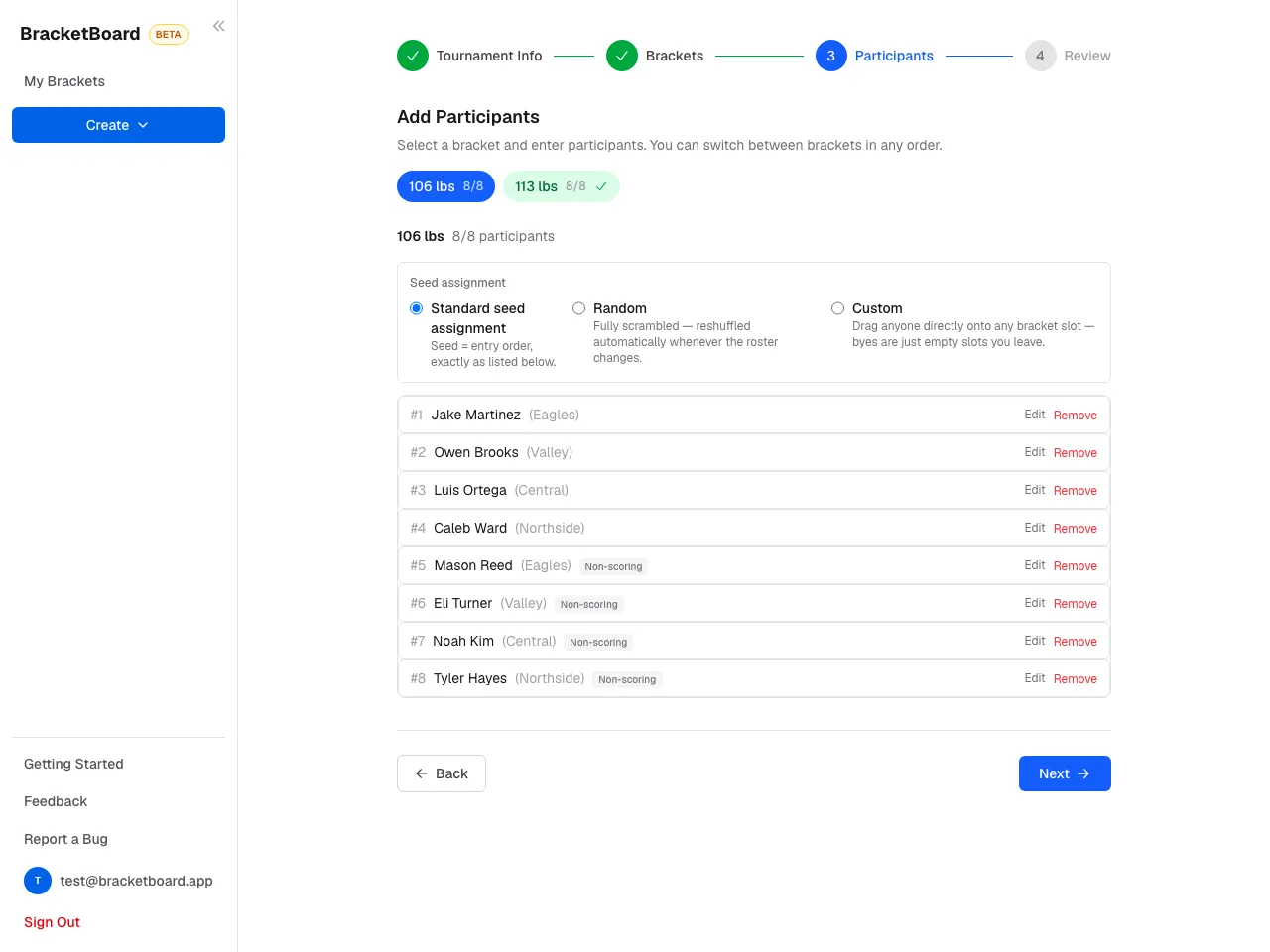Click the Review step label

[x=1087, y=56]
